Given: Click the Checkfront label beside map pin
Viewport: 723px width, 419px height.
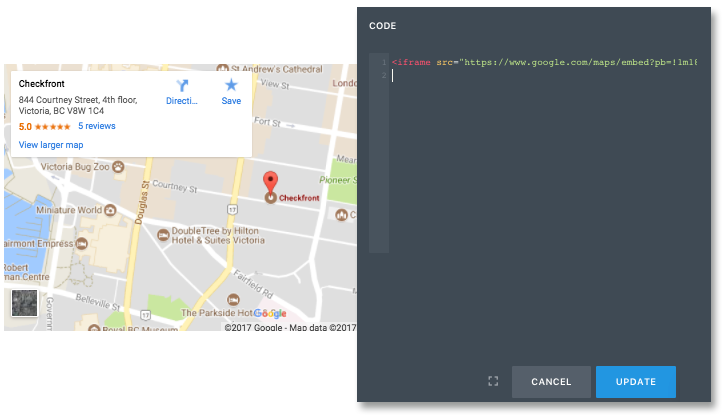Looking at the screenshot, I should (299, 198).
